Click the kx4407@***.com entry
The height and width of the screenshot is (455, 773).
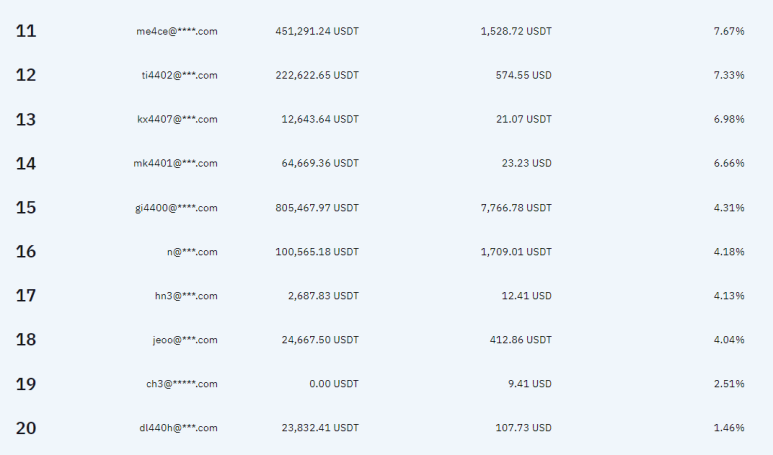(x=177, y=119)
